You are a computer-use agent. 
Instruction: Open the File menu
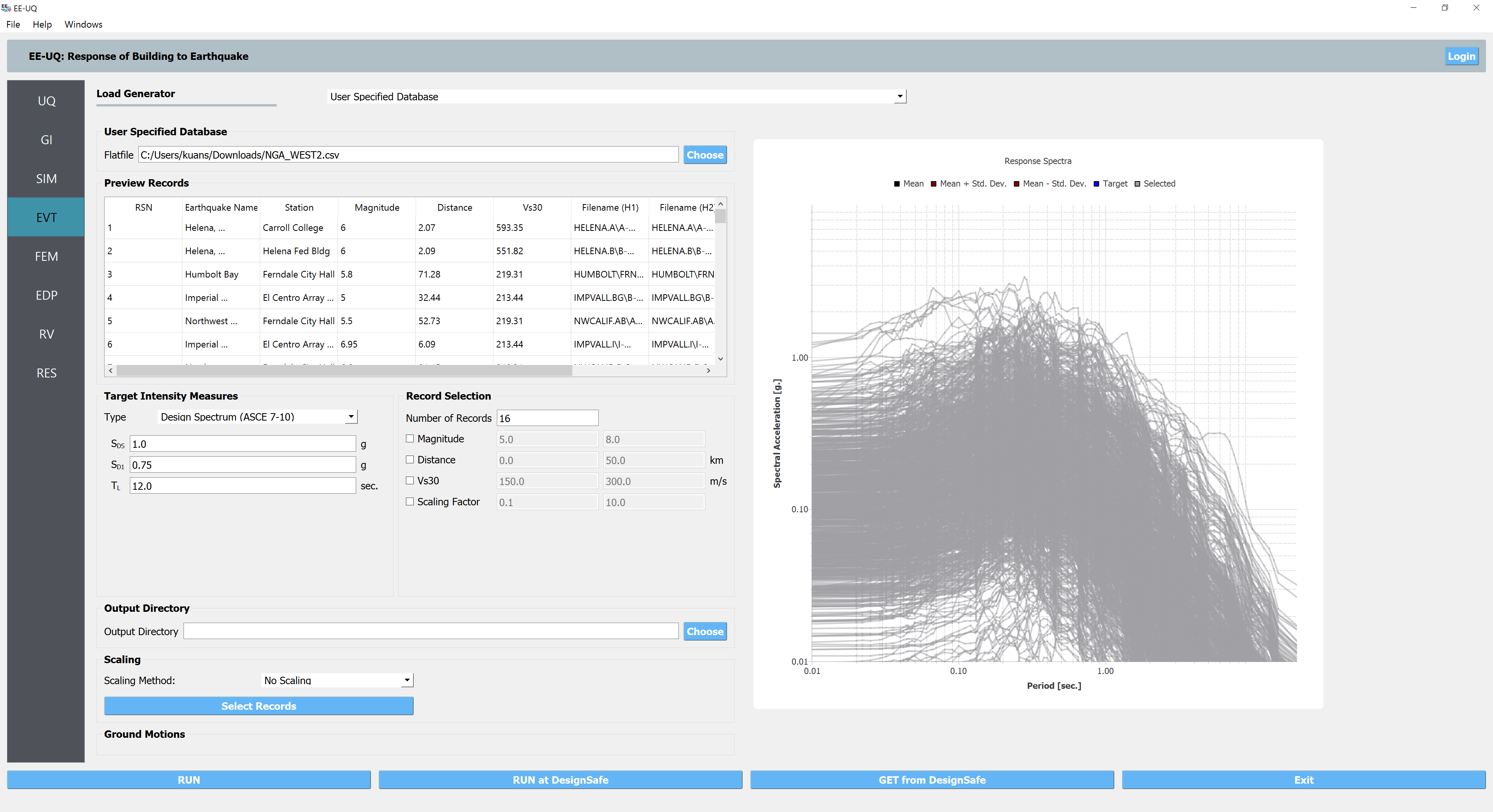coord(13,24)
